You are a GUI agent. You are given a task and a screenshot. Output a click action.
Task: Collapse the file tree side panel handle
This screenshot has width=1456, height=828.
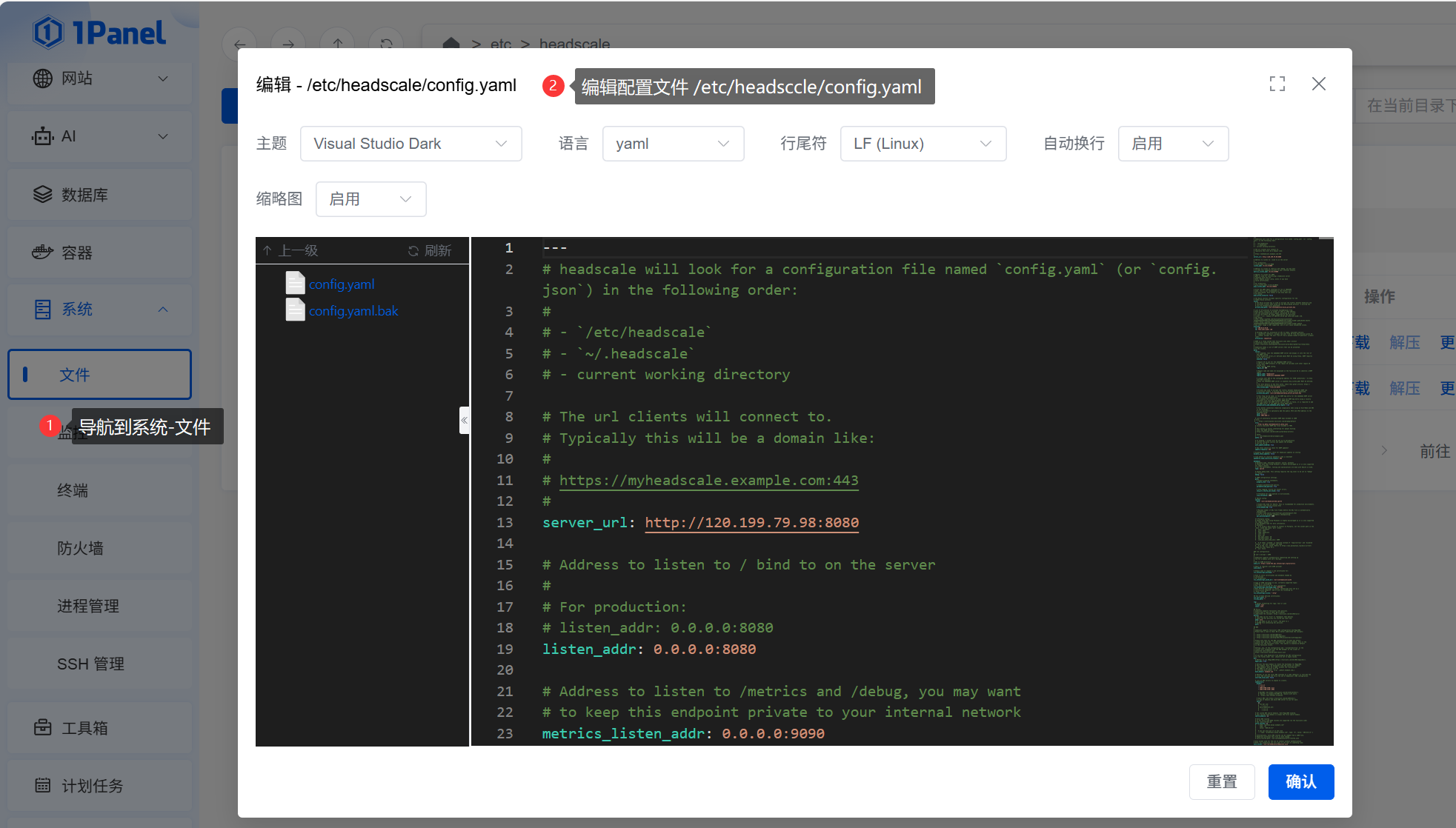tap(464, 420)
